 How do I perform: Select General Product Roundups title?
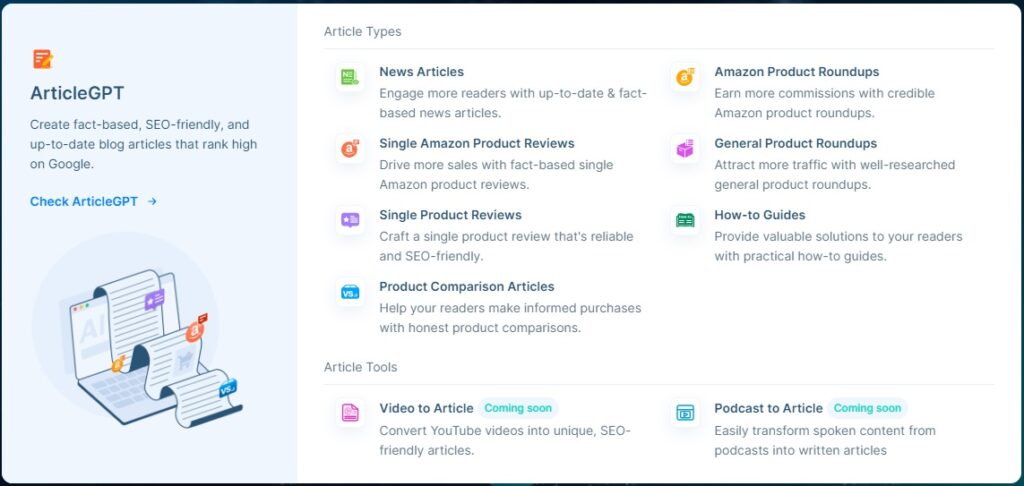coord(795,143)
